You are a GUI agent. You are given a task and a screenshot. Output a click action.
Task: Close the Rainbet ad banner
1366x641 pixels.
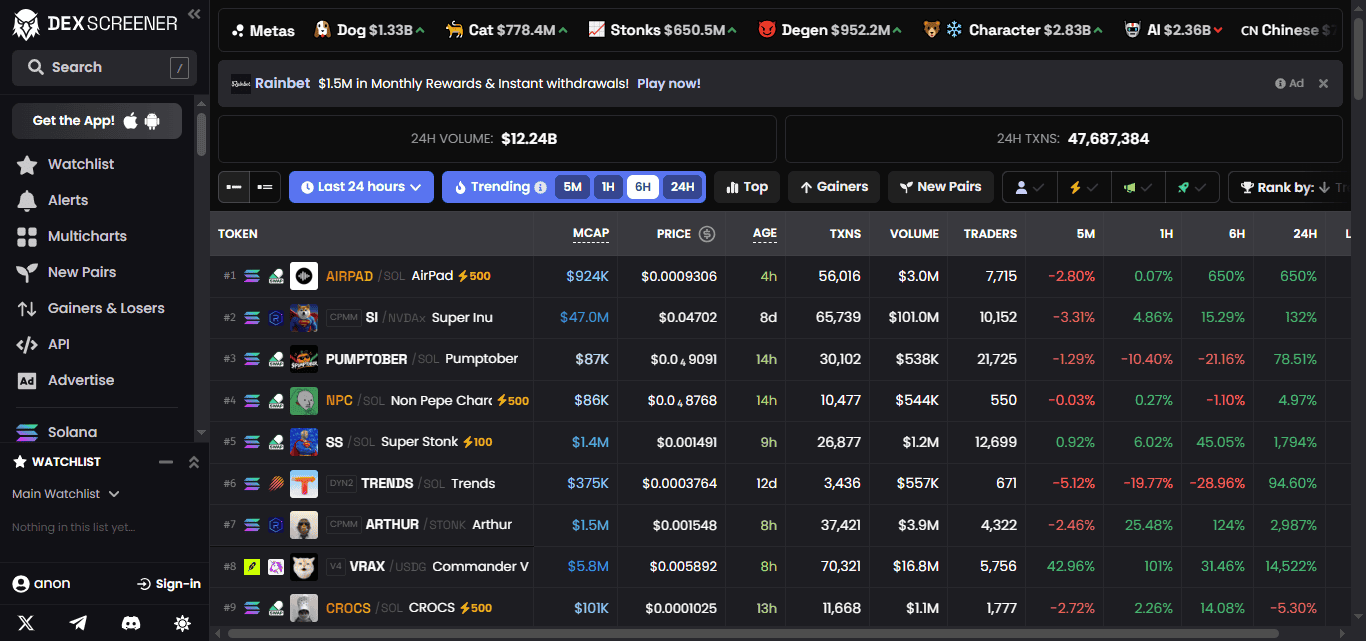click(x=1323, y=83)
